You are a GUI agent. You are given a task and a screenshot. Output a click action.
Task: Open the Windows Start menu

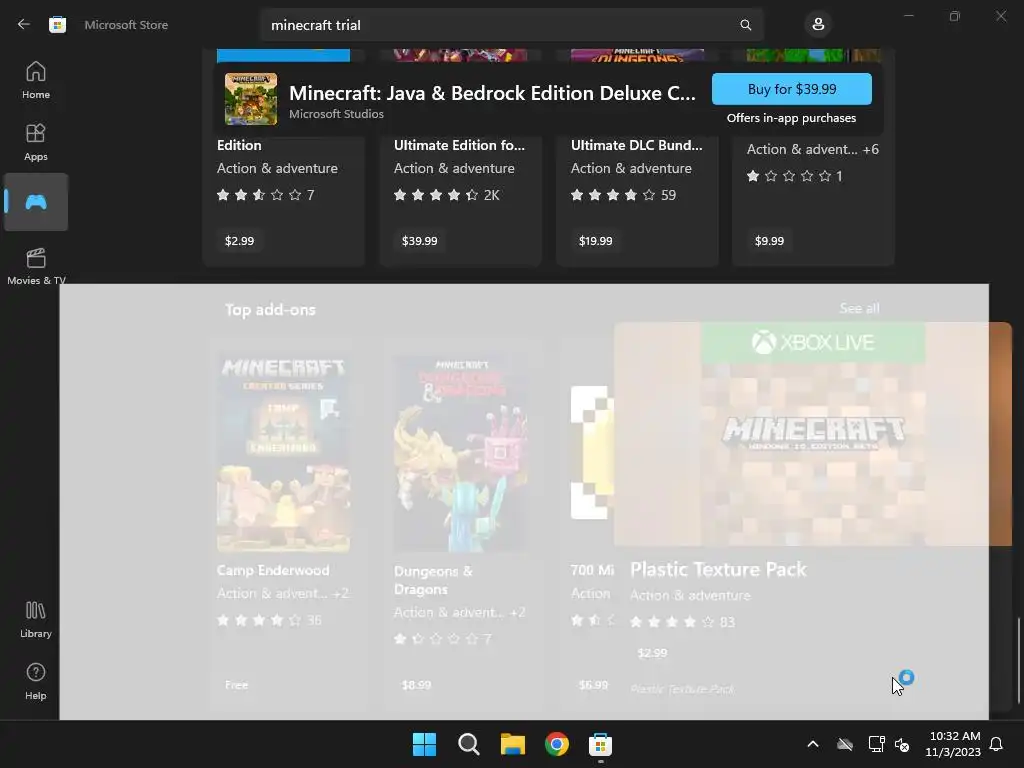[x=424, y=744]
